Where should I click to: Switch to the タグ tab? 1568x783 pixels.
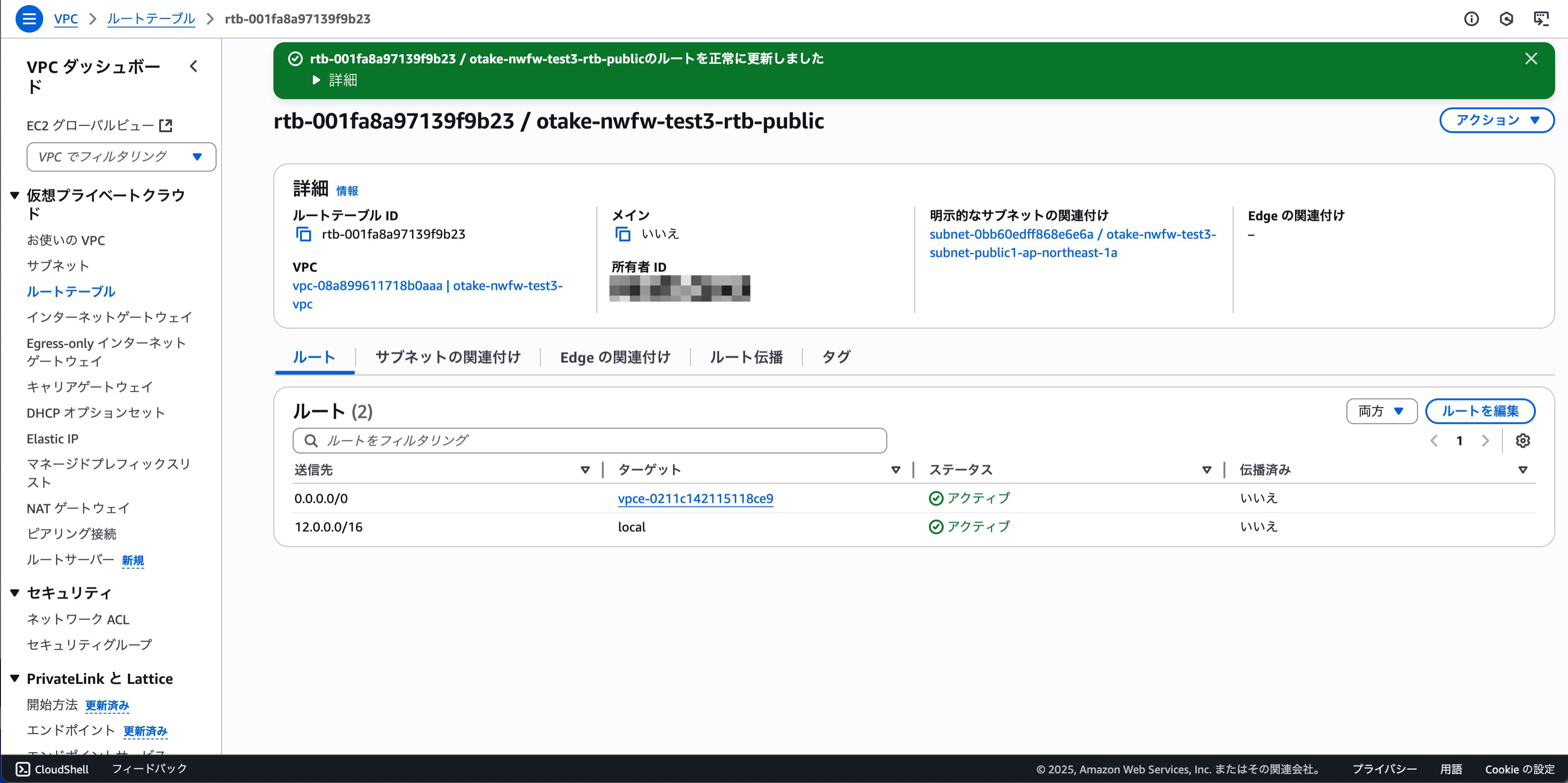[x=836, y=357]
